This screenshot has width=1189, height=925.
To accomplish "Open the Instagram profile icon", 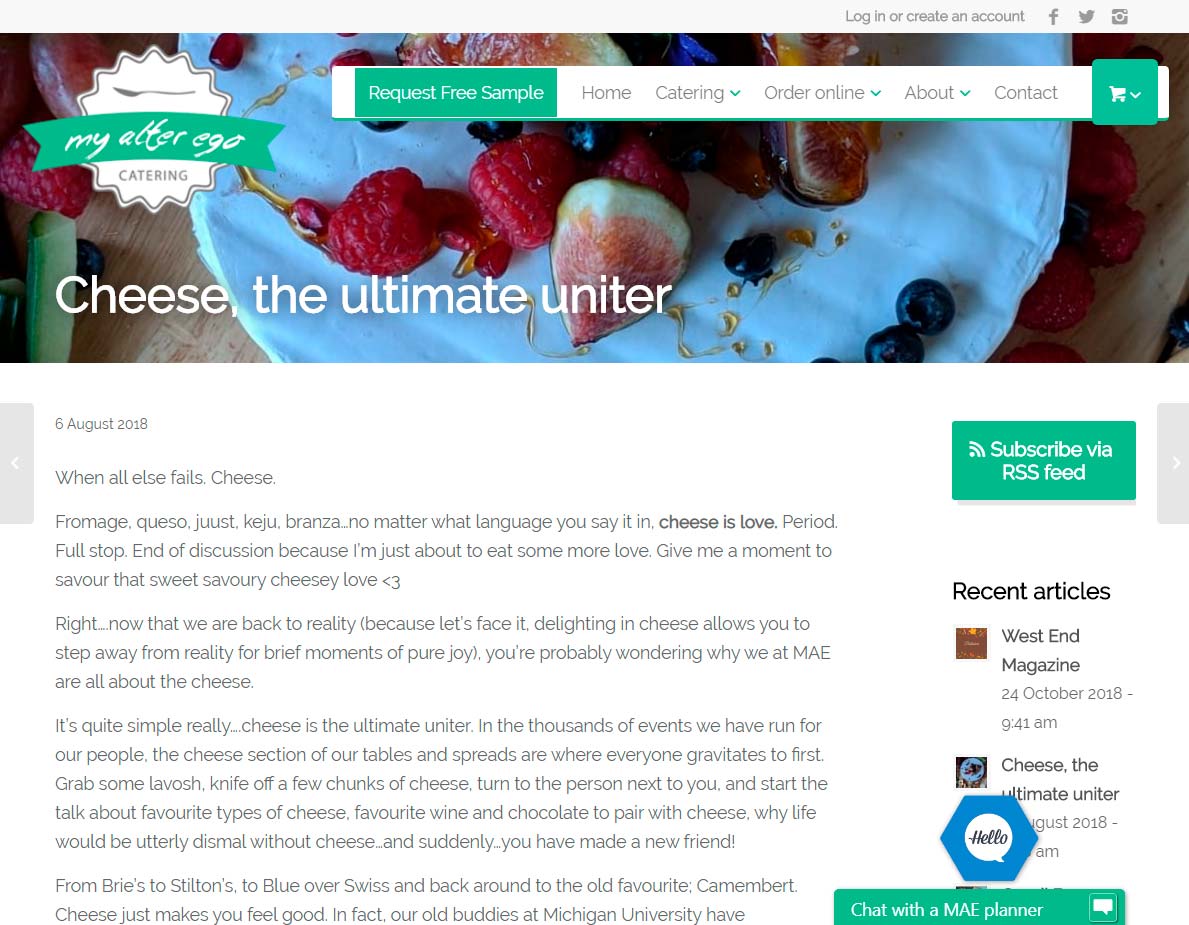I will [1120, 17].
